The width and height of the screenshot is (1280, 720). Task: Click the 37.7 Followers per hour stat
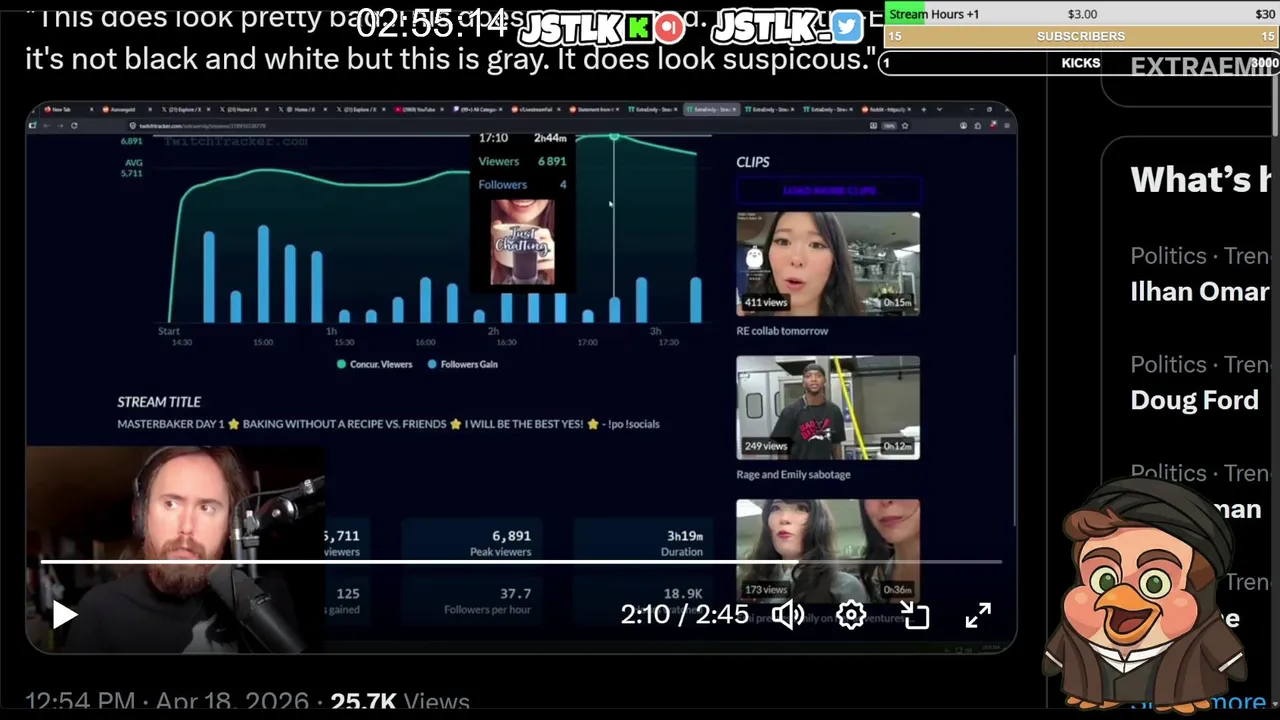point(488,601)
